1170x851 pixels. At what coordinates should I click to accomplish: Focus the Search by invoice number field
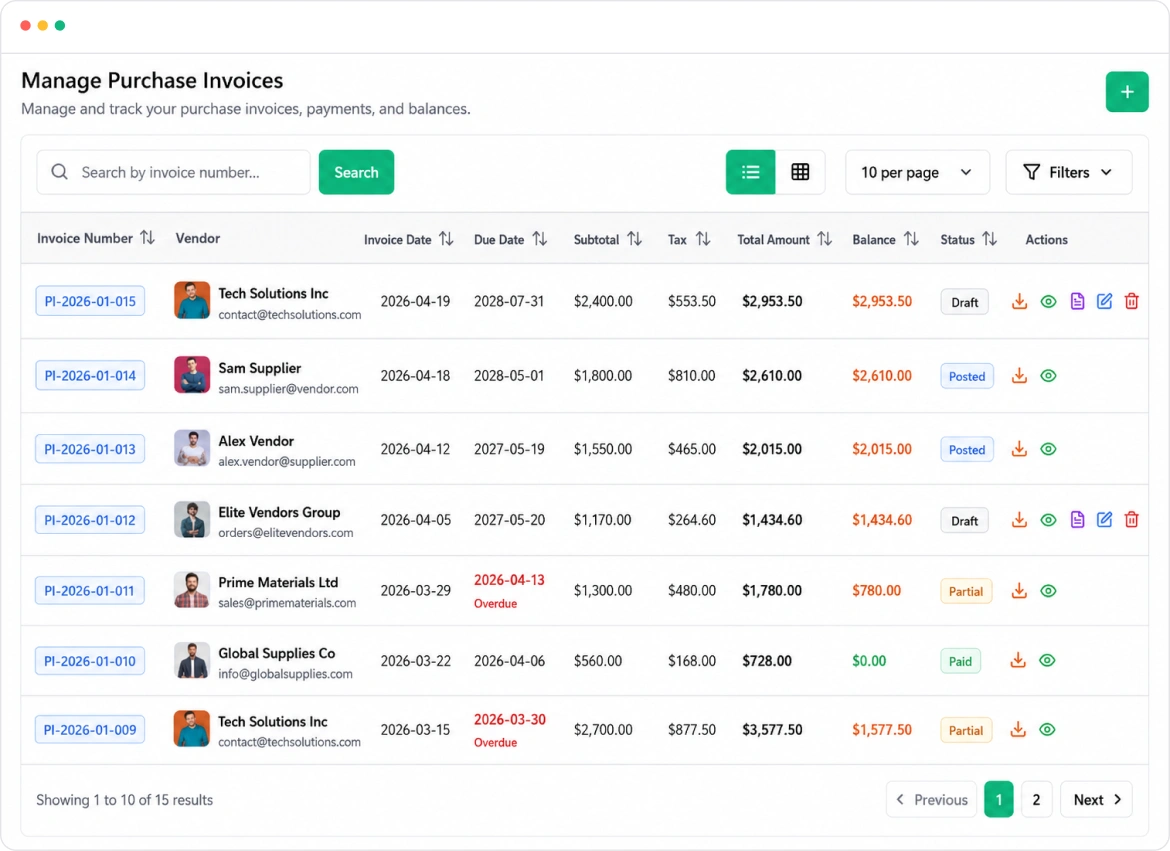click(x=173, y=172)
